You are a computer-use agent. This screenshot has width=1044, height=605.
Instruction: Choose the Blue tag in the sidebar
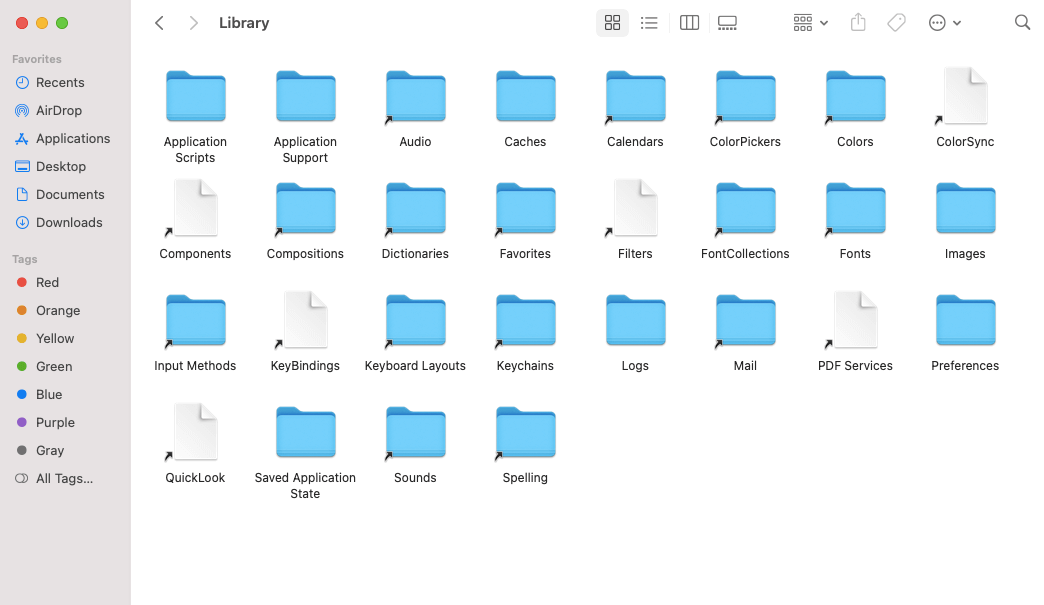tap(47, 394)
